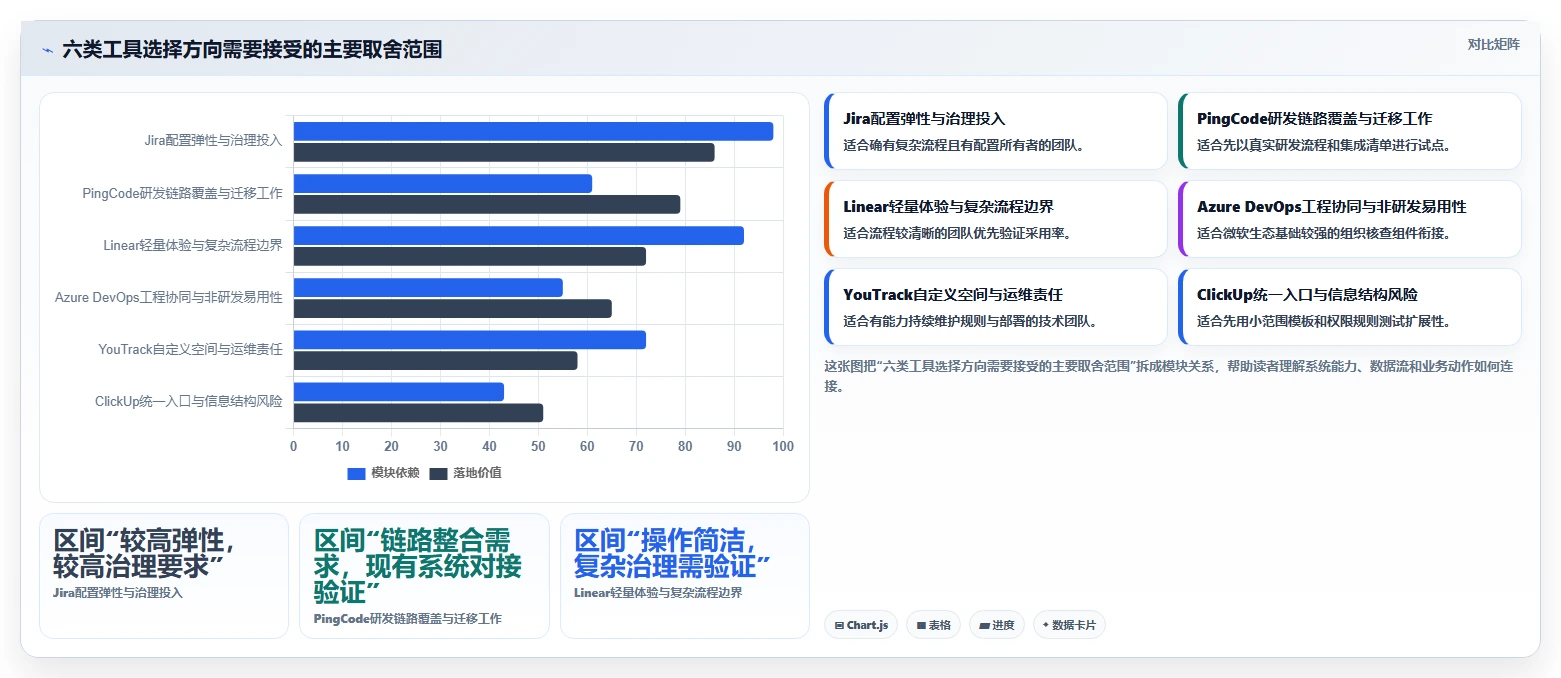Toggle the 模块依赖 legend item
Viewport: 1561px width, 678px height.
383,473
